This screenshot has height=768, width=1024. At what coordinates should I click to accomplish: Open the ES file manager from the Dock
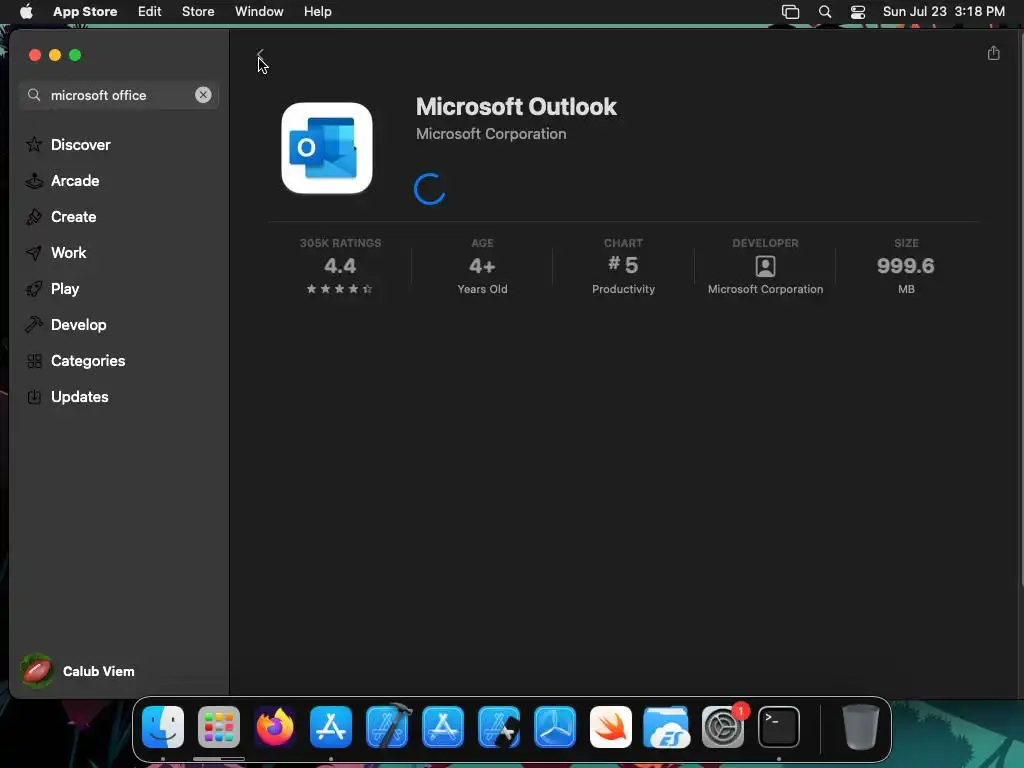(666, 727)
